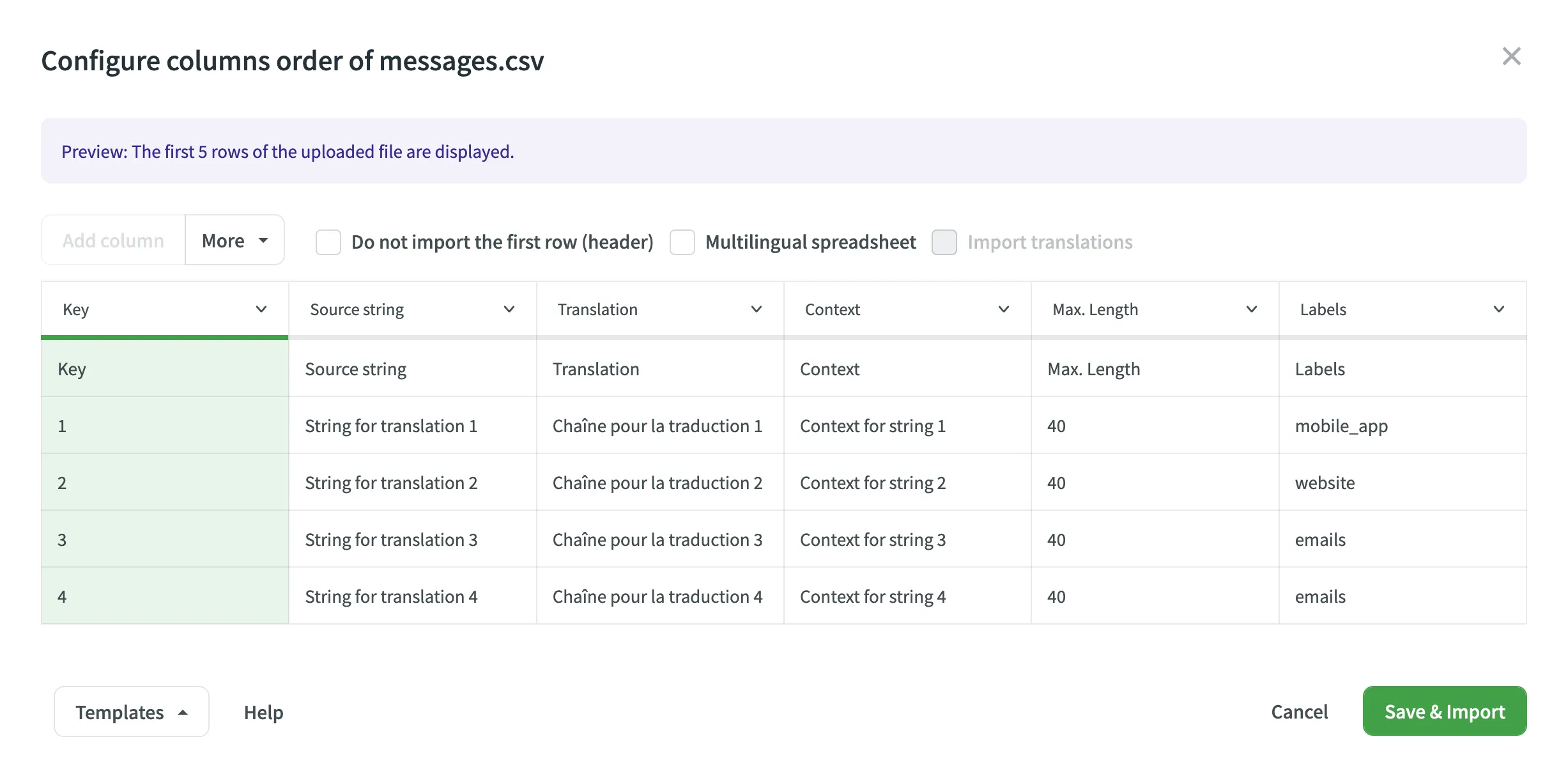Image resolution: width=1568 pixels, height=778 pixels.
Task: Click the preview row 'Translation' cell
Action: (x=660, y=369)
